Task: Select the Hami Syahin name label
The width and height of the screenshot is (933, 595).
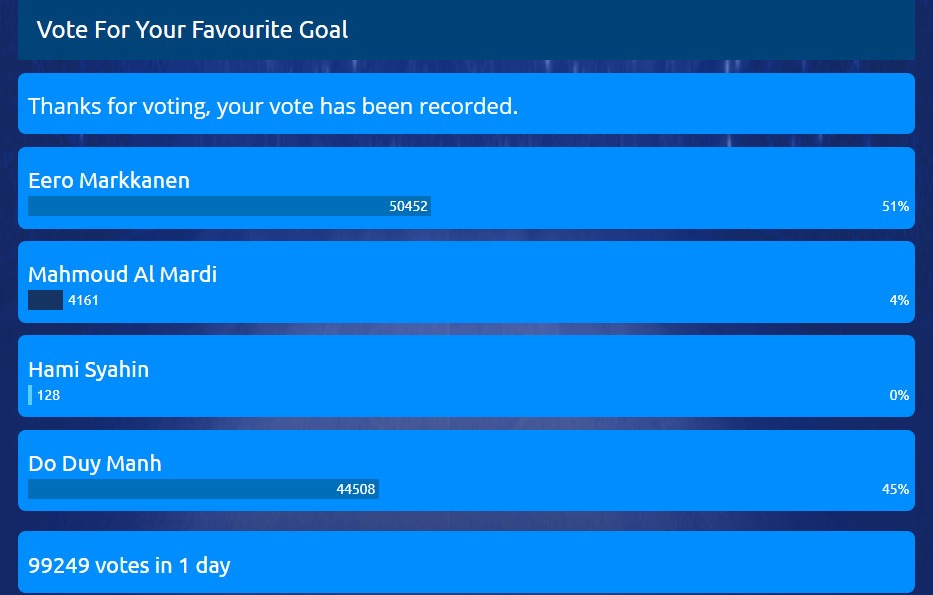Action: pyautogui.click(x=88, y=370)
